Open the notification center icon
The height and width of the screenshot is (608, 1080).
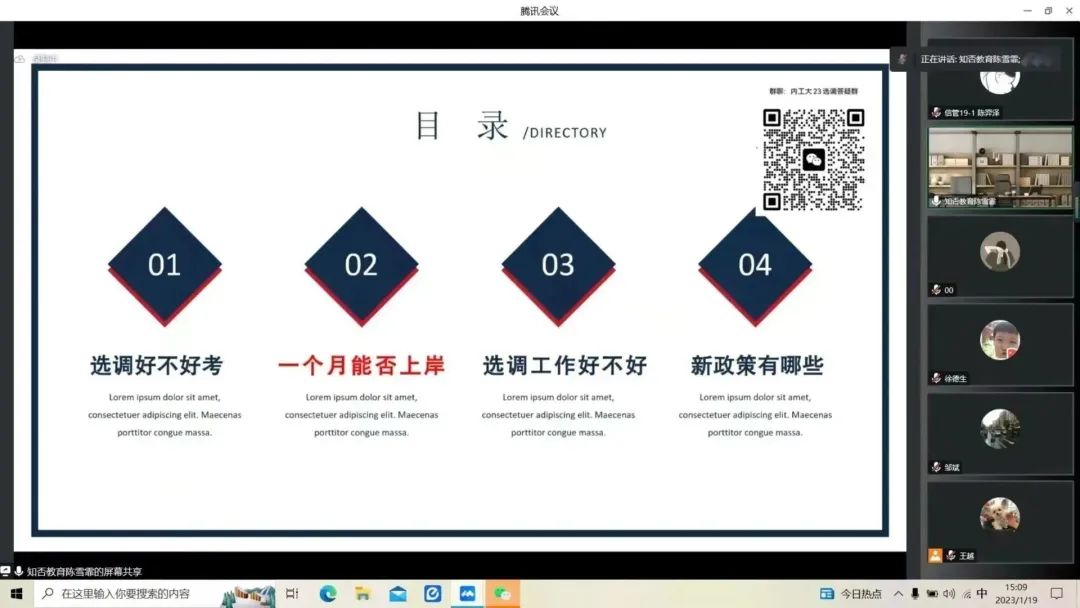click(x=1056, y=593)
